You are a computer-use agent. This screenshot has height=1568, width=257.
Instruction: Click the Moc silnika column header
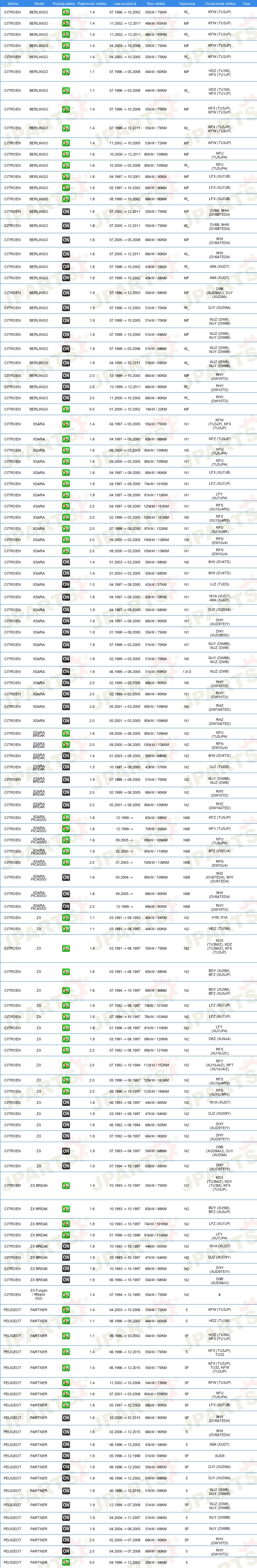coord(155,4)
